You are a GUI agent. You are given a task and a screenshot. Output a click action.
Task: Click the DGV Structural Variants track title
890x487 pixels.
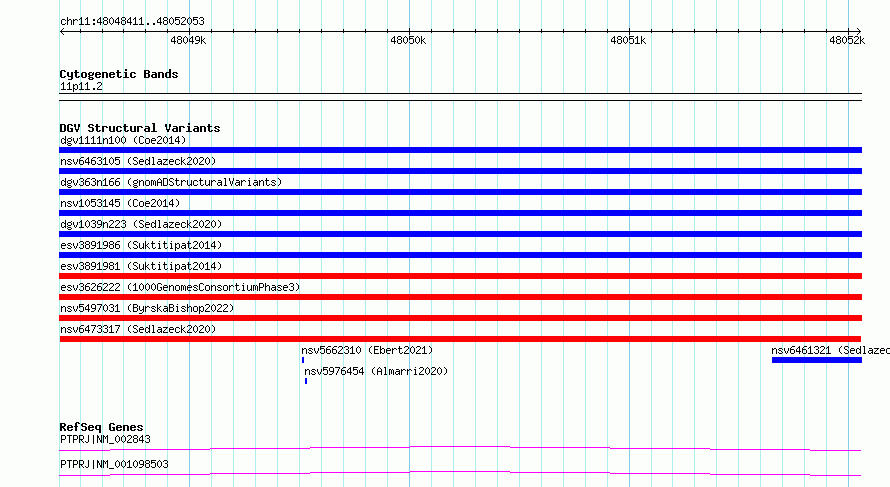tap(140, 128)
